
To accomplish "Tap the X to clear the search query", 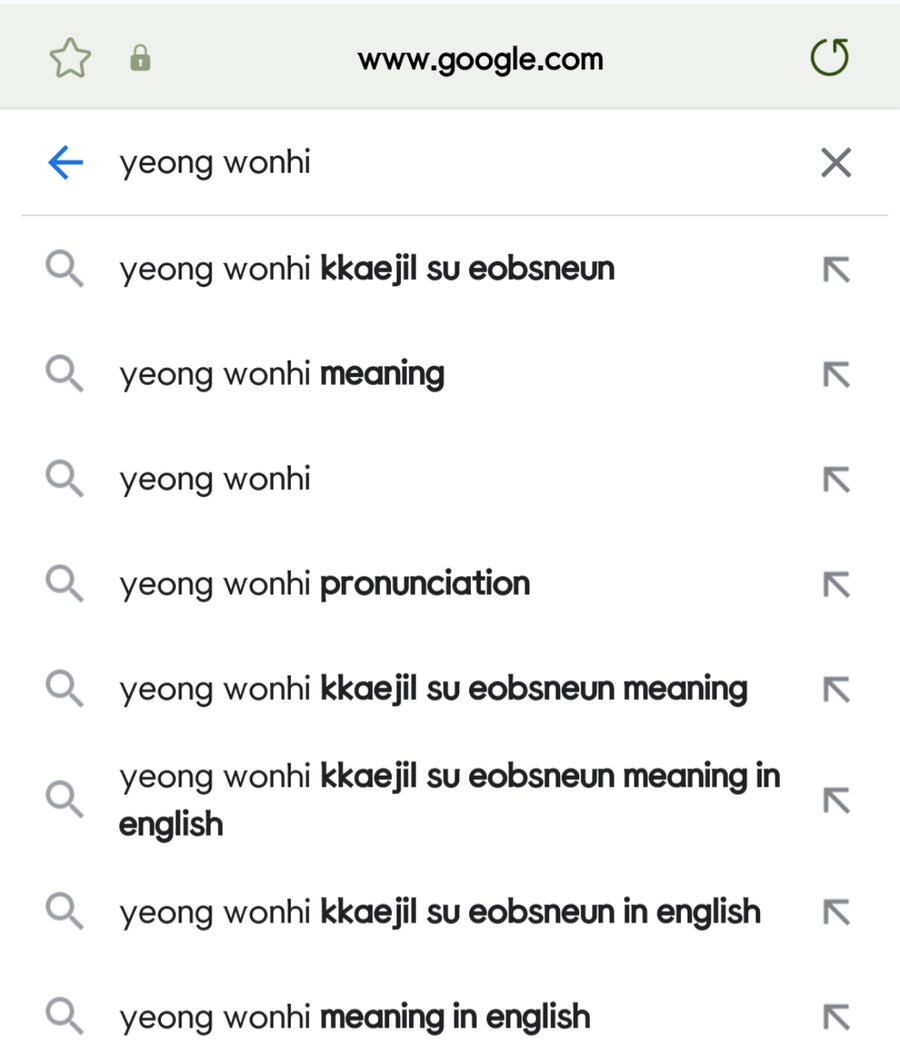I will pyautogui.click(x=836, y=162).
